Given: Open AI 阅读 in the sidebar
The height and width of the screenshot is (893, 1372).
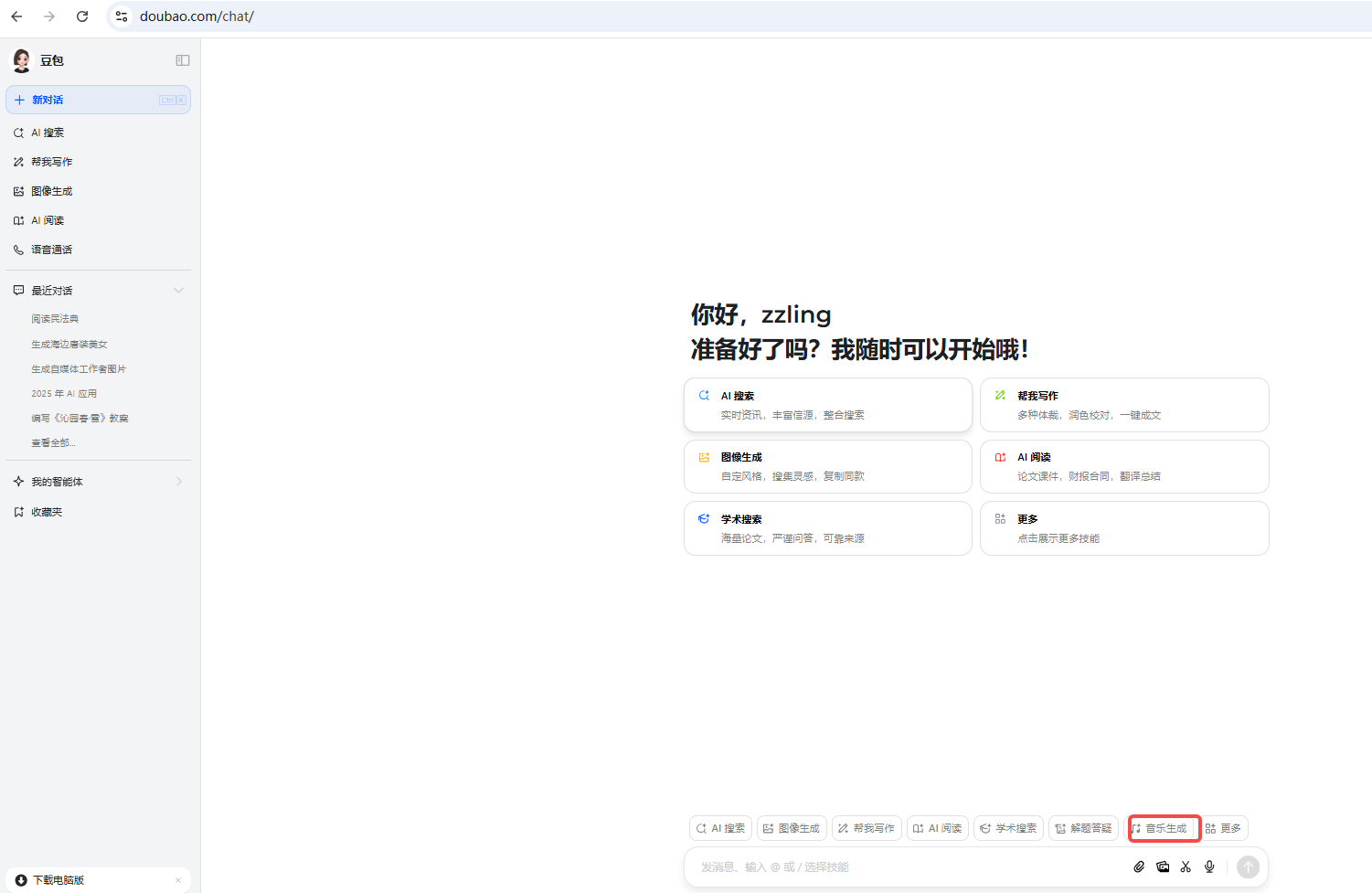Looking at the screenshot, I should [x=98, y=220].
